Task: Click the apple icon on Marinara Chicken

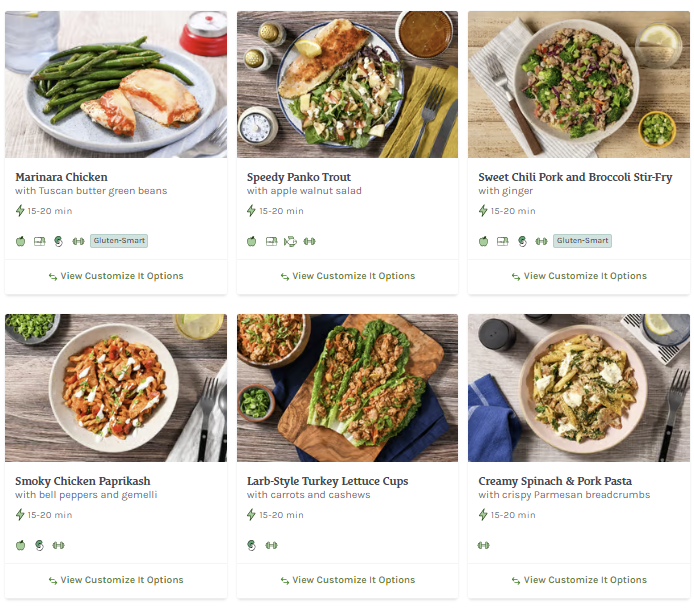Action: click(20, 241)
